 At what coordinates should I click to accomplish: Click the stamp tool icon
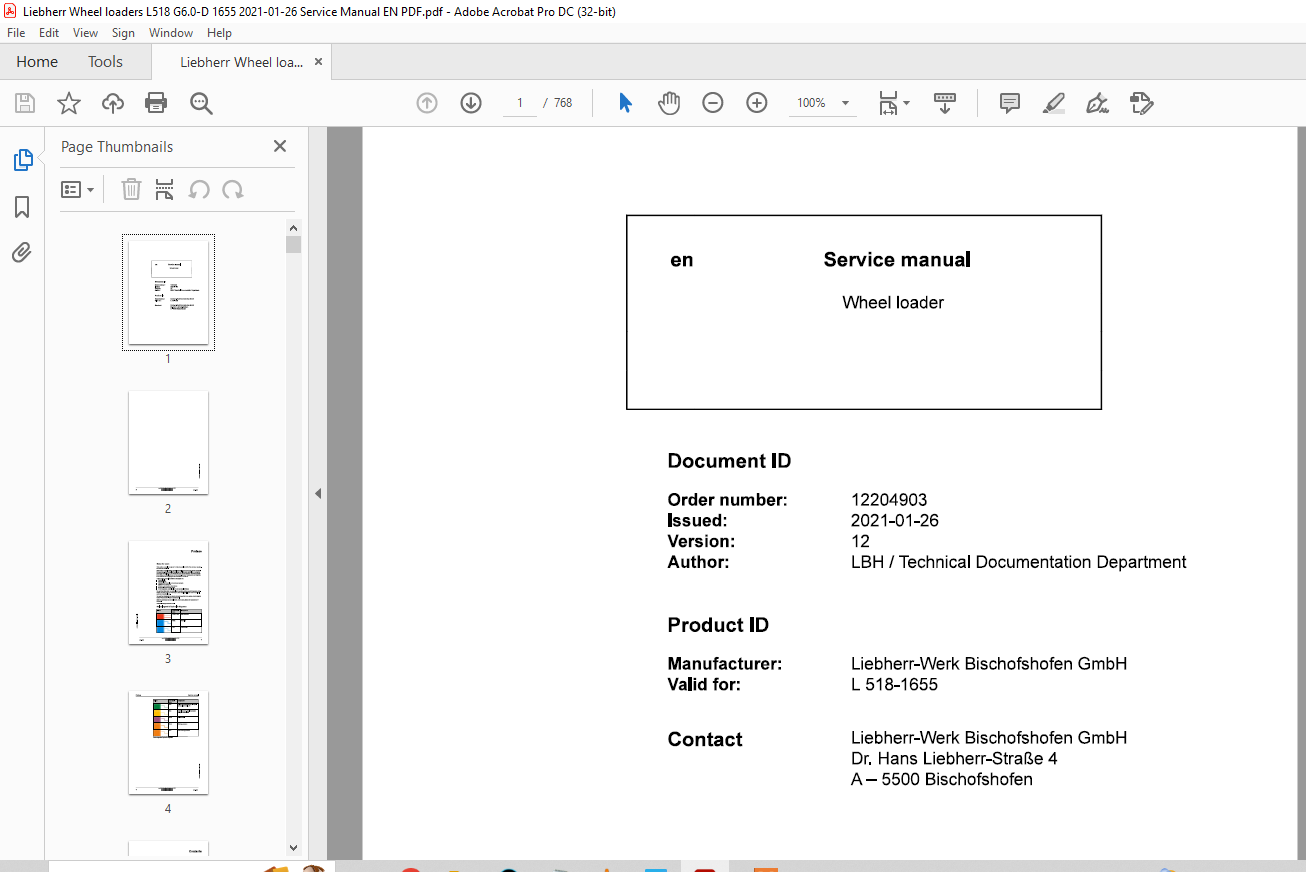pos(1141,103)
